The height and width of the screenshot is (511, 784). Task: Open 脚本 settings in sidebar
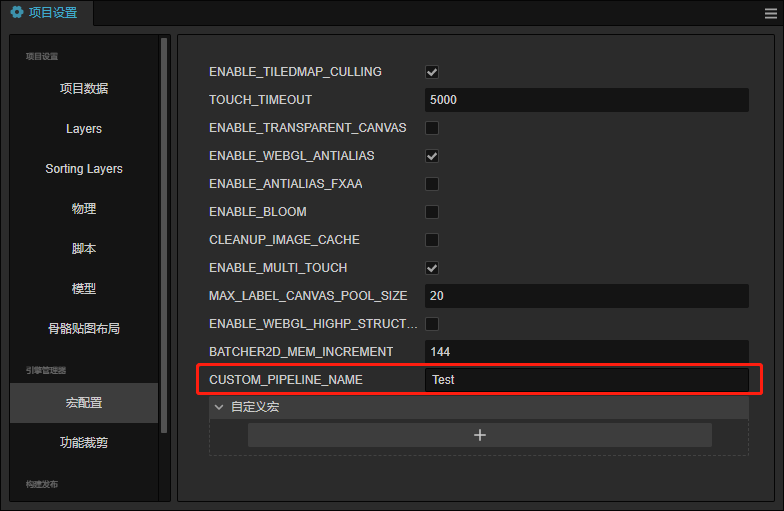point(84,248)
